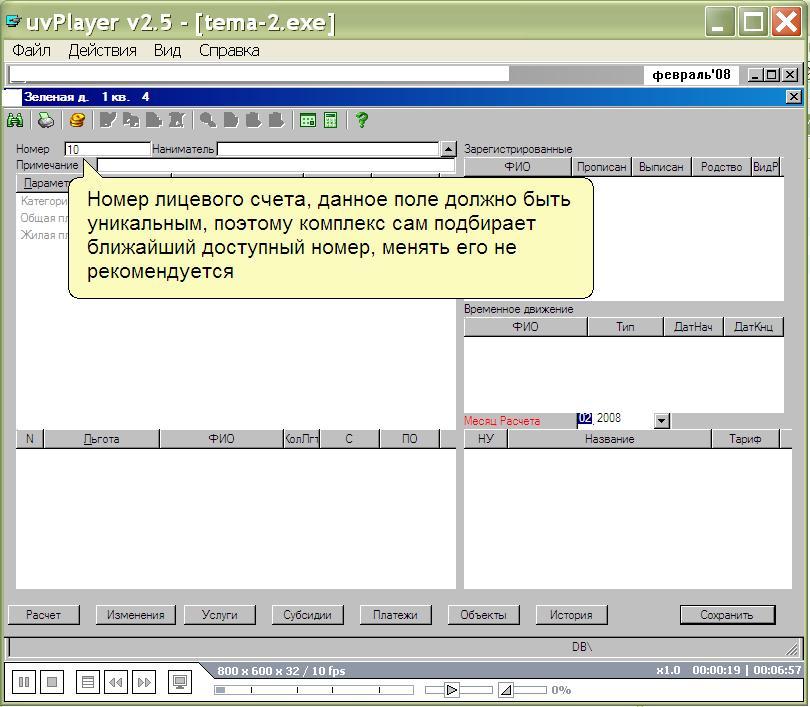Click into the Примечание input field
The image size is (810, 707).
tap(276, 165)
